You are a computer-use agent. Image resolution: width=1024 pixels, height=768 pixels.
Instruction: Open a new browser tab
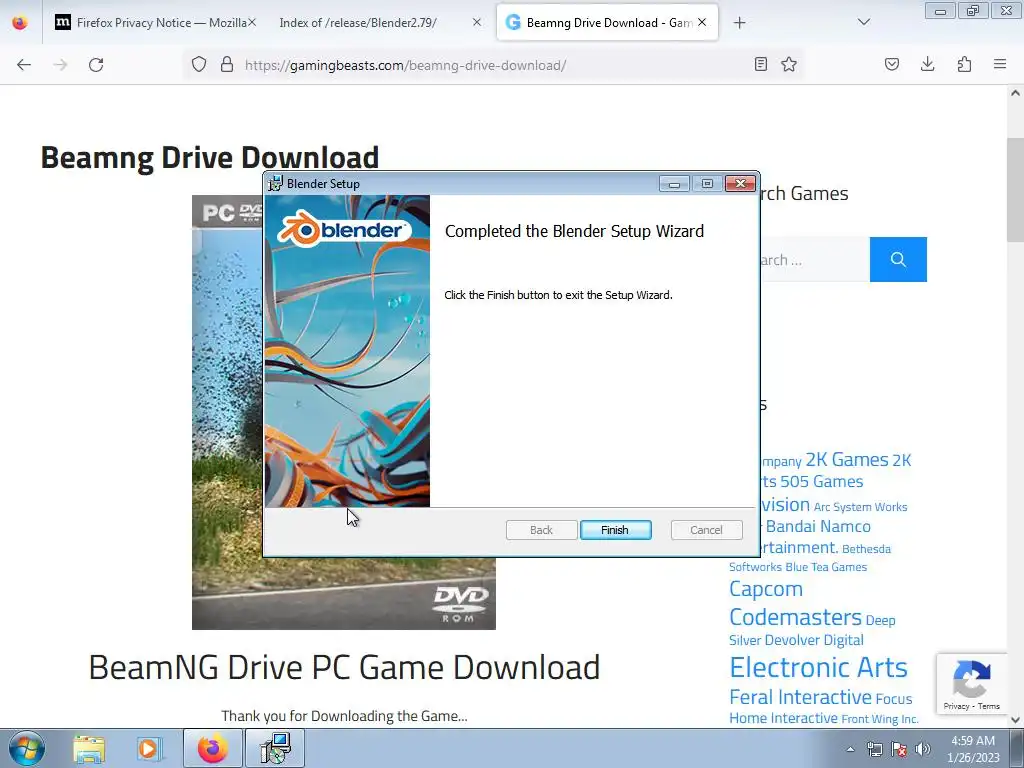[x=739, y=23]
